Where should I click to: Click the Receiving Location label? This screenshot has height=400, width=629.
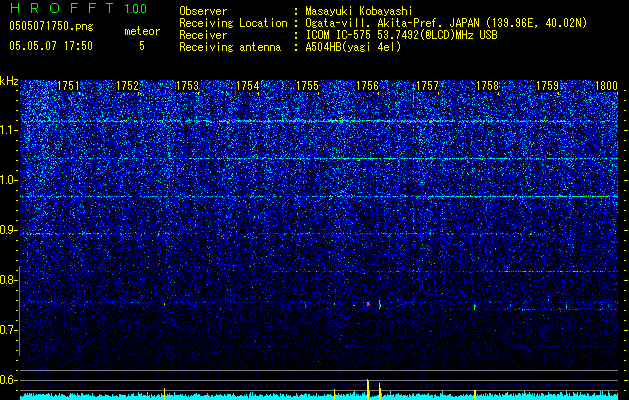(x=233, y=23)
